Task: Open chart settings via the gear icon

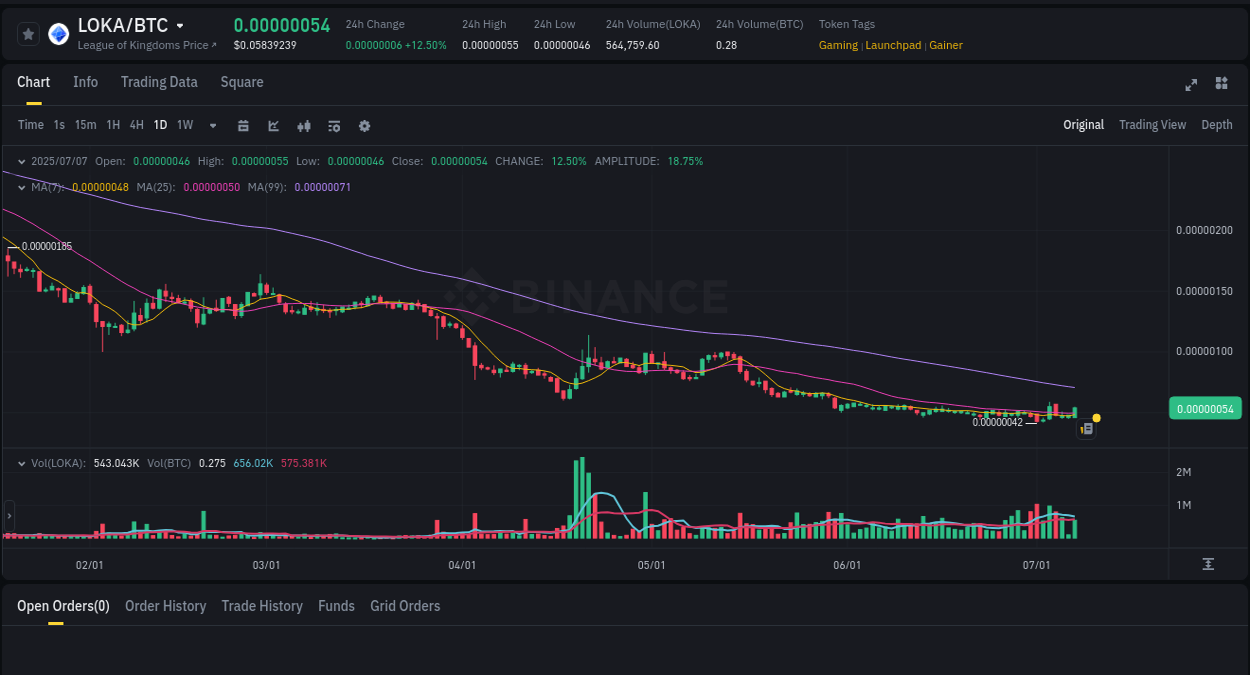Action: (x=364, y=125)
